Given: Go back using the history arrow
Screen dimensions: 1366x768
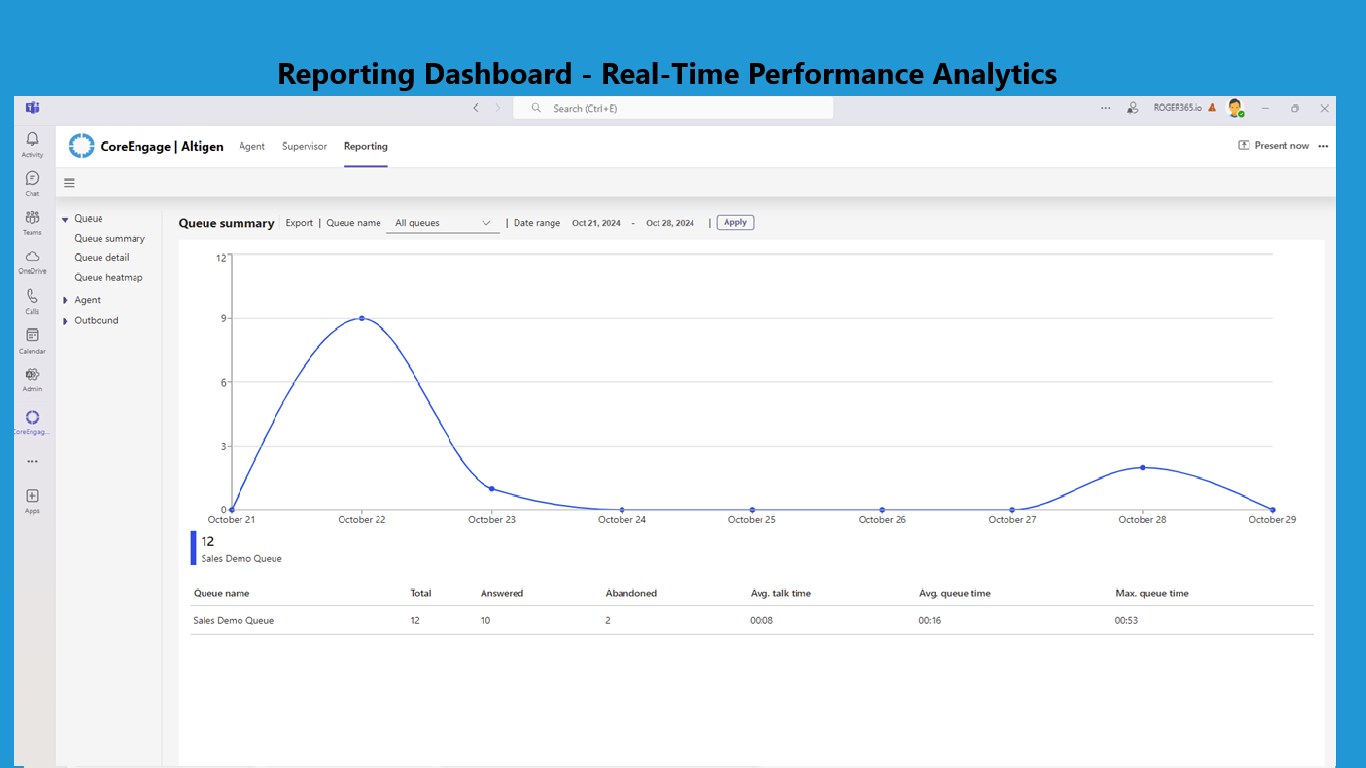Looking at the screenshot, I should coord(476,107).
